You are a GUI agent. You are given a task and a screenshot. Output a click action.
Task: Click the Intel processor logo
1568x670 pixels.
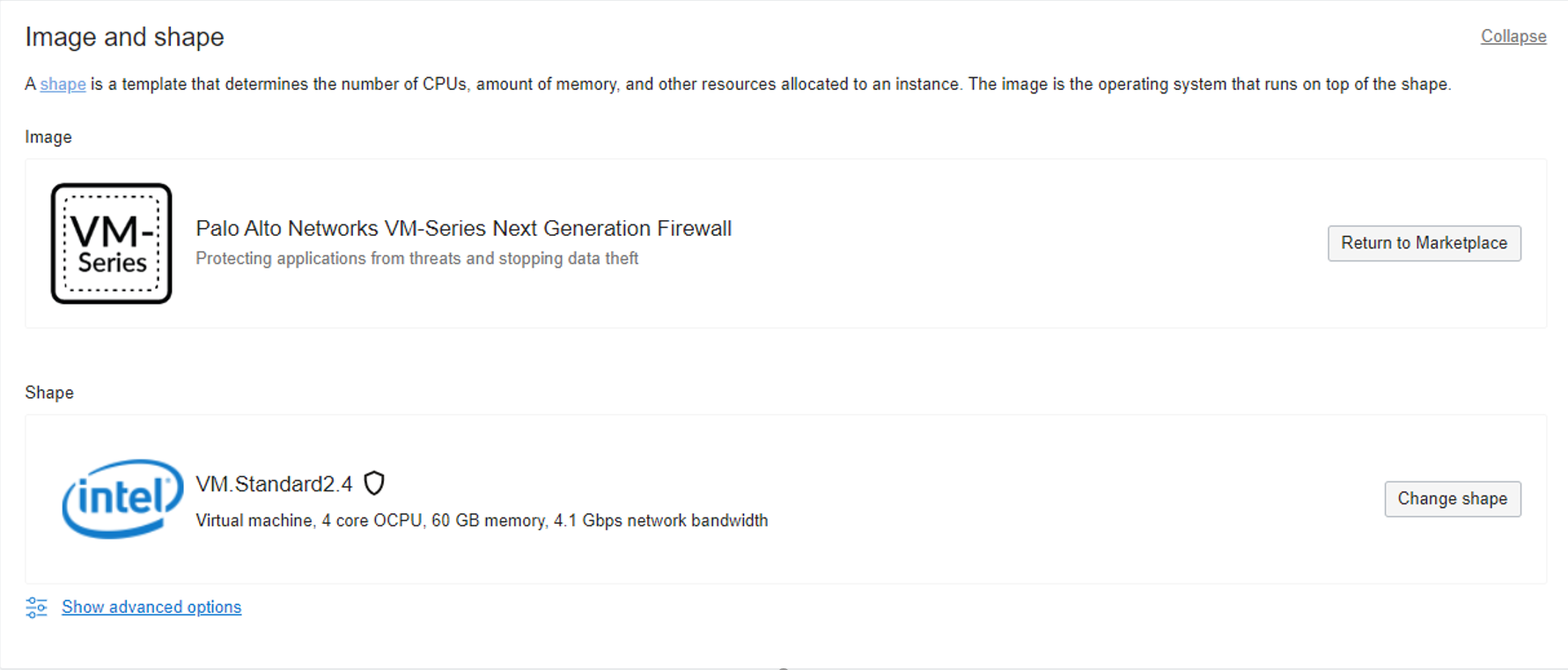122,498
